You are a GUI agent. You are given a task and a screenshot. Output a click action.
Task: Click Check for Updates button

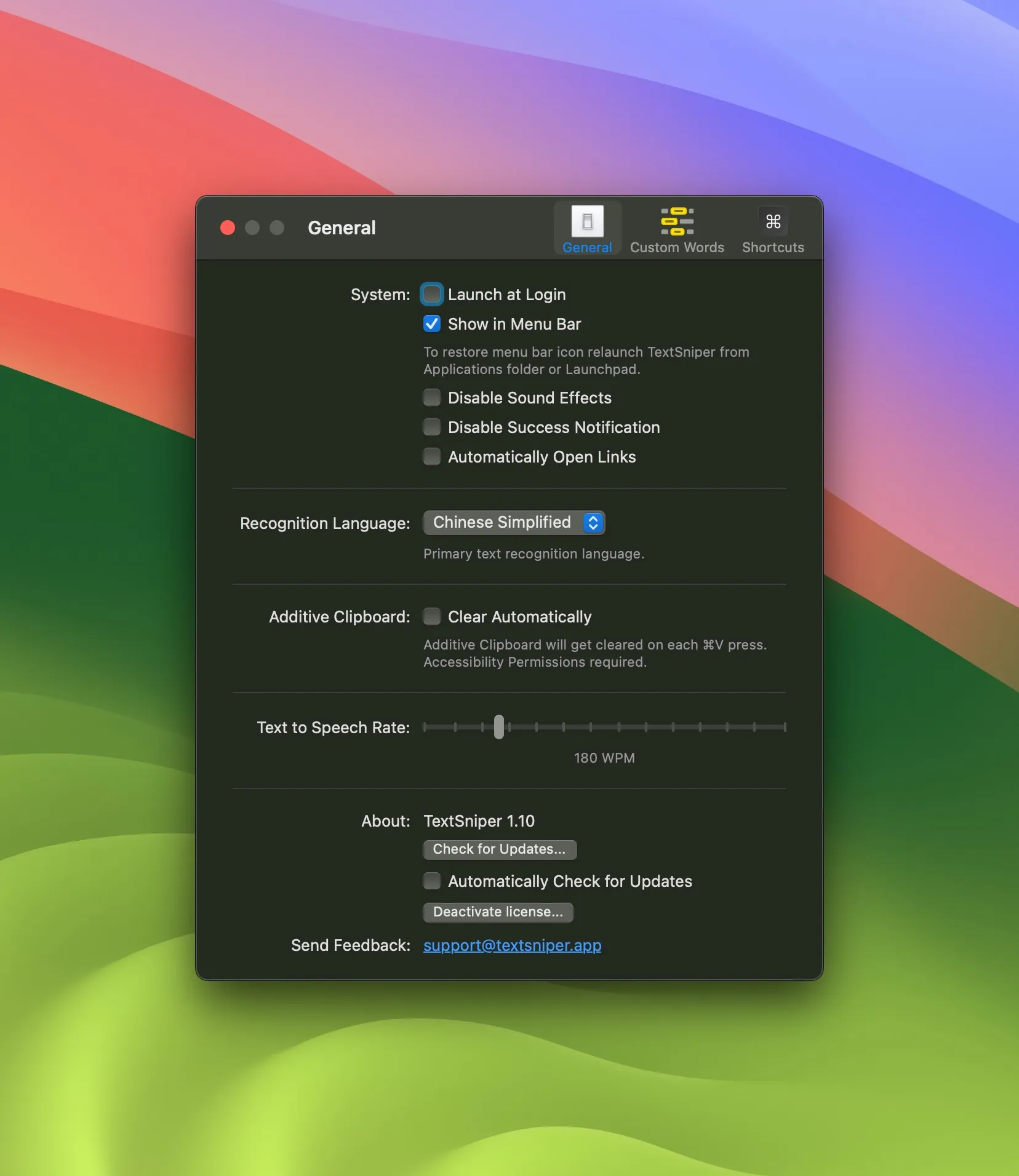click(500, 849)
